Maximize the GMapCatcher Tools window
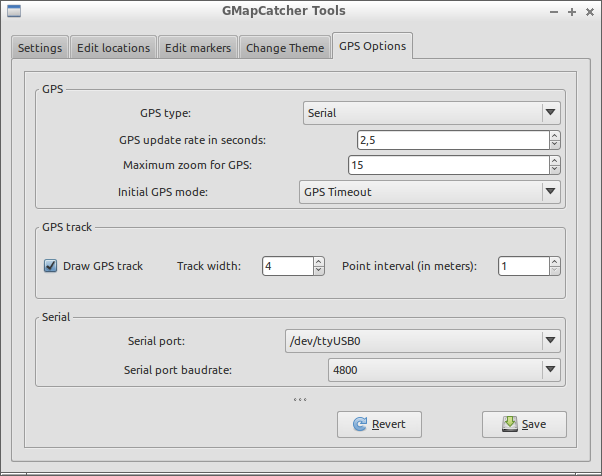This screenshot has height=476, width=602. (572, 12)
